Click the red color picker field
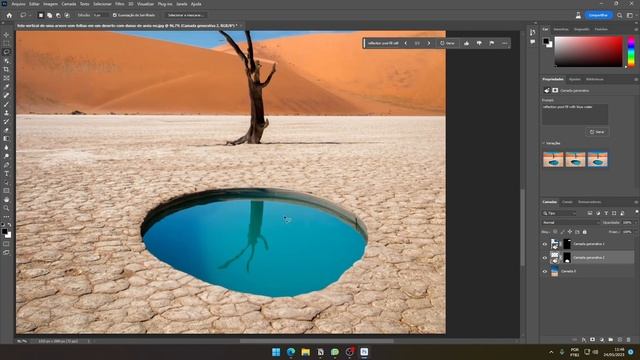This screenshot has height=360, width=640. (x=589, y=51)
